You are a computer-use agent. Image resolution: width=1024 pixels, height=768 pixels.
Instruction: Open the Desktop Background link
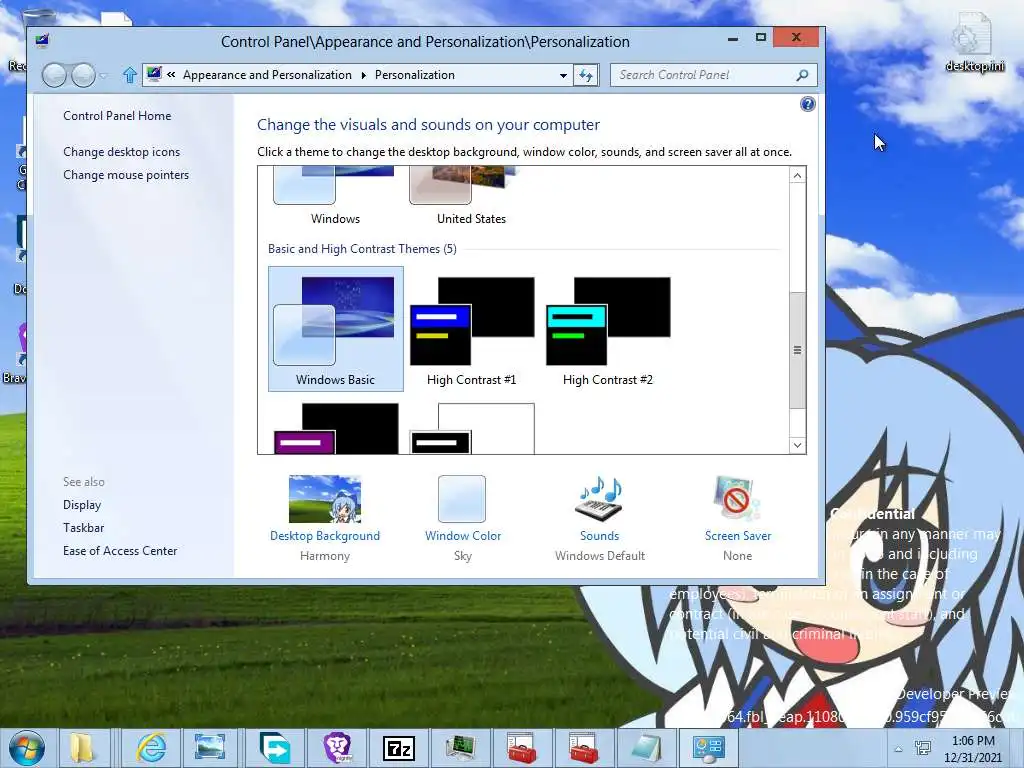pyautogui.click(x=325, y=536)
